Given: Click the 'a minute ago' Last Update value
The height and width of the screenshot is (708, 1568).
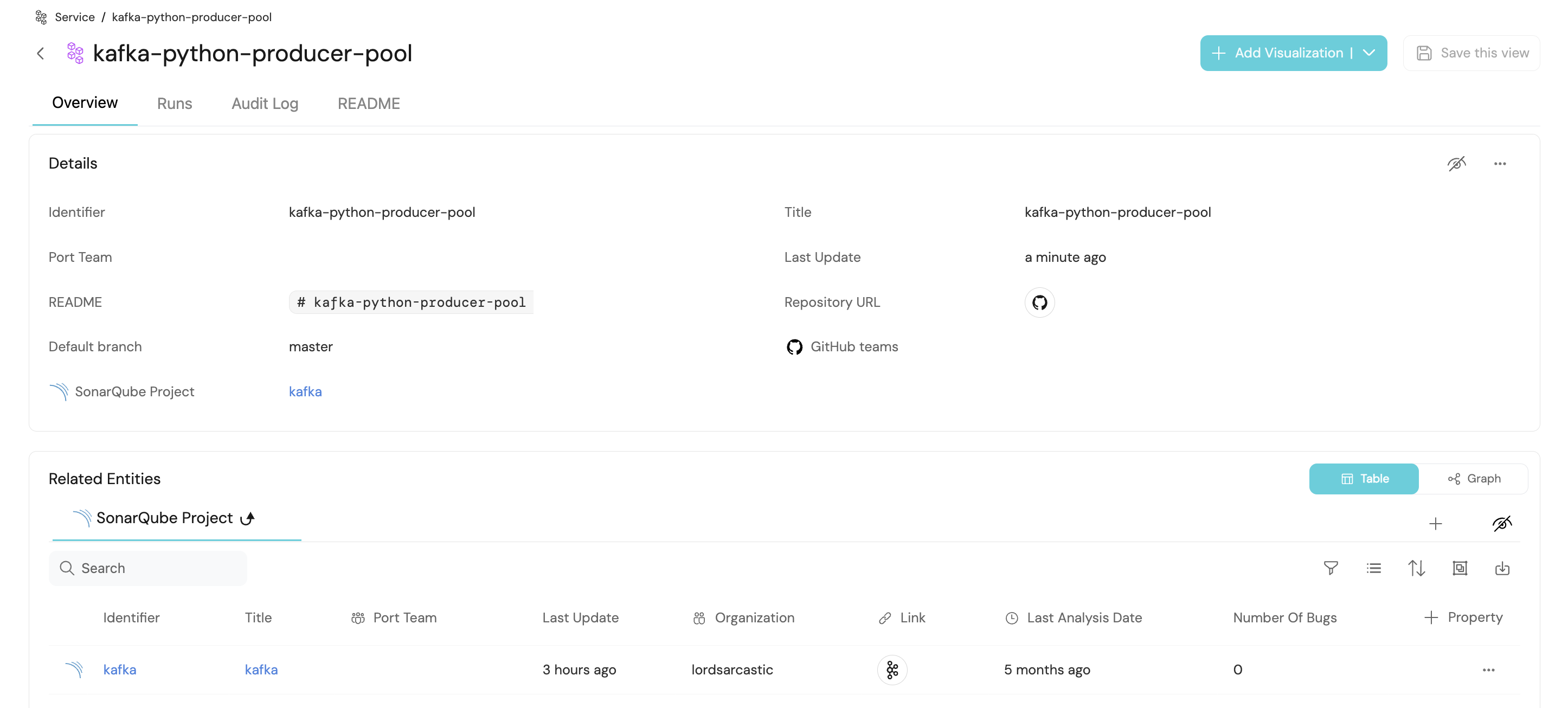Looking at the screenshot, I should (1065, 257).
